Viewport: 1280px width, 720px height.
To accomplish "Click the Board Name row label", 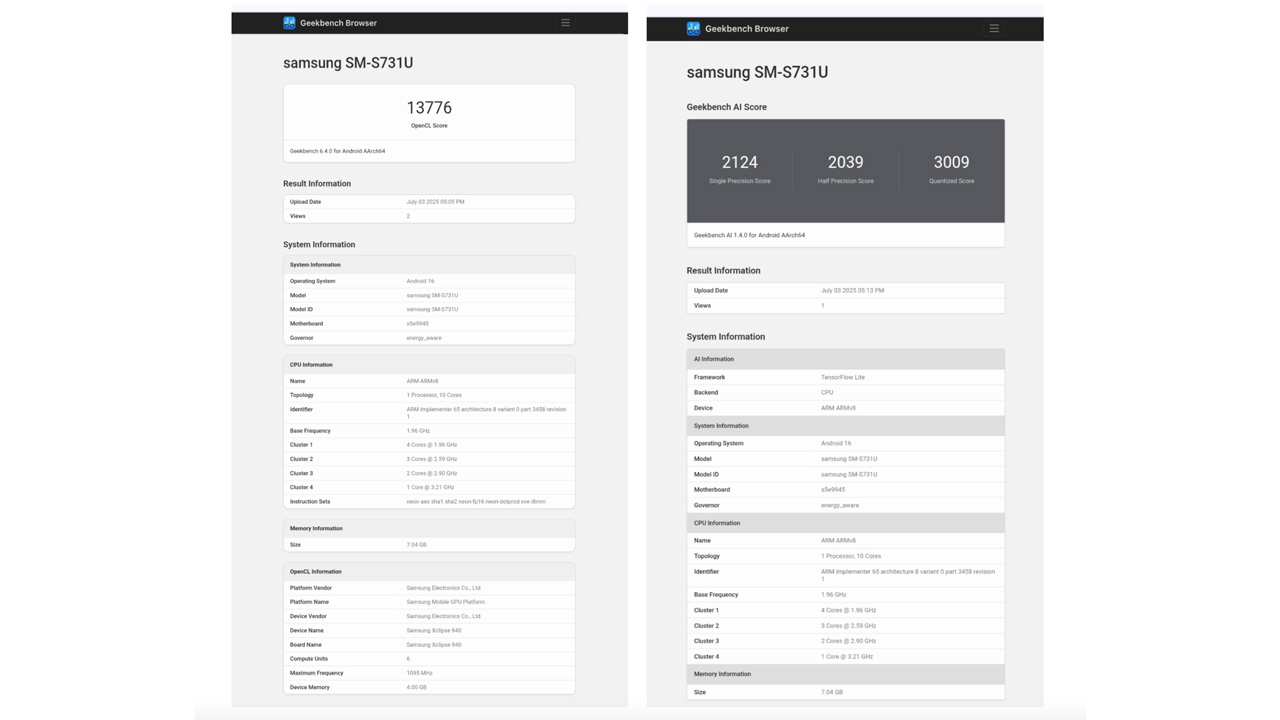I will point(306,645).
